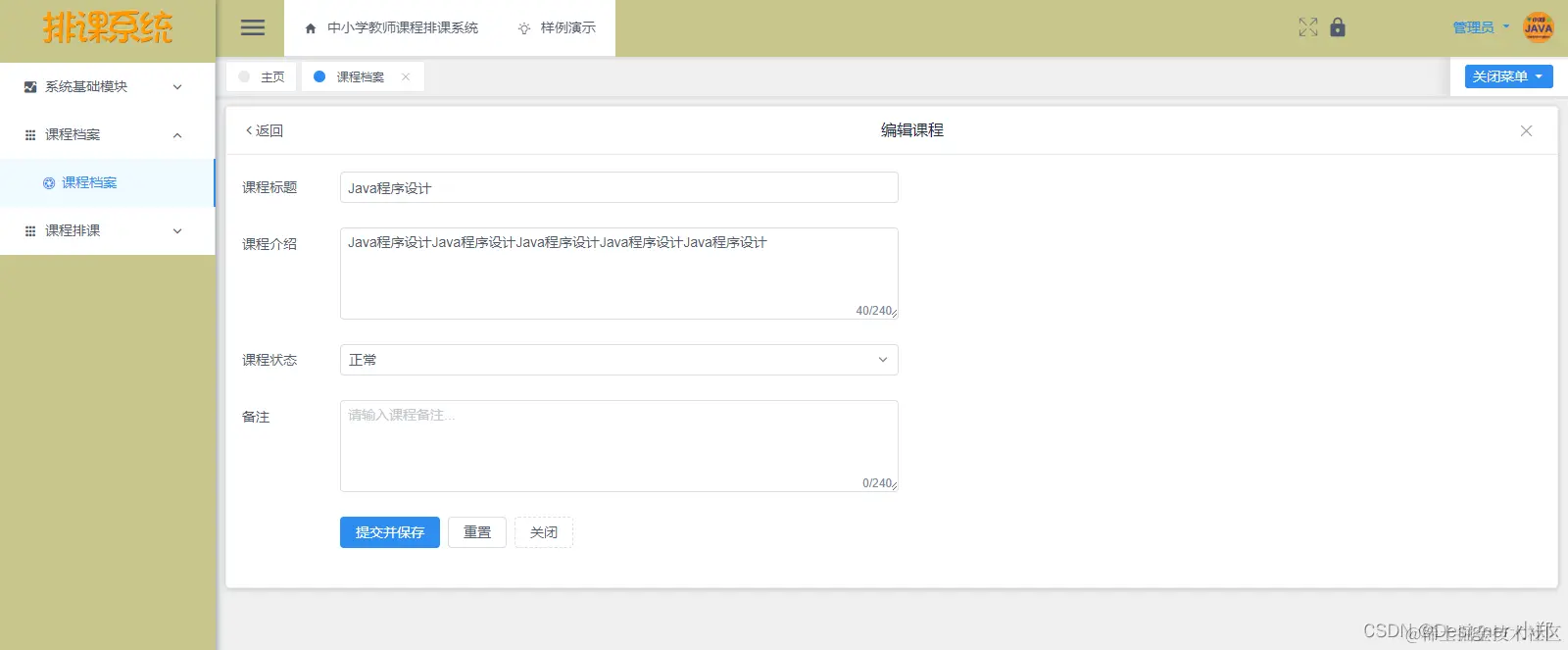Focus the 课程介绍 text area

[x=619, y=274]
